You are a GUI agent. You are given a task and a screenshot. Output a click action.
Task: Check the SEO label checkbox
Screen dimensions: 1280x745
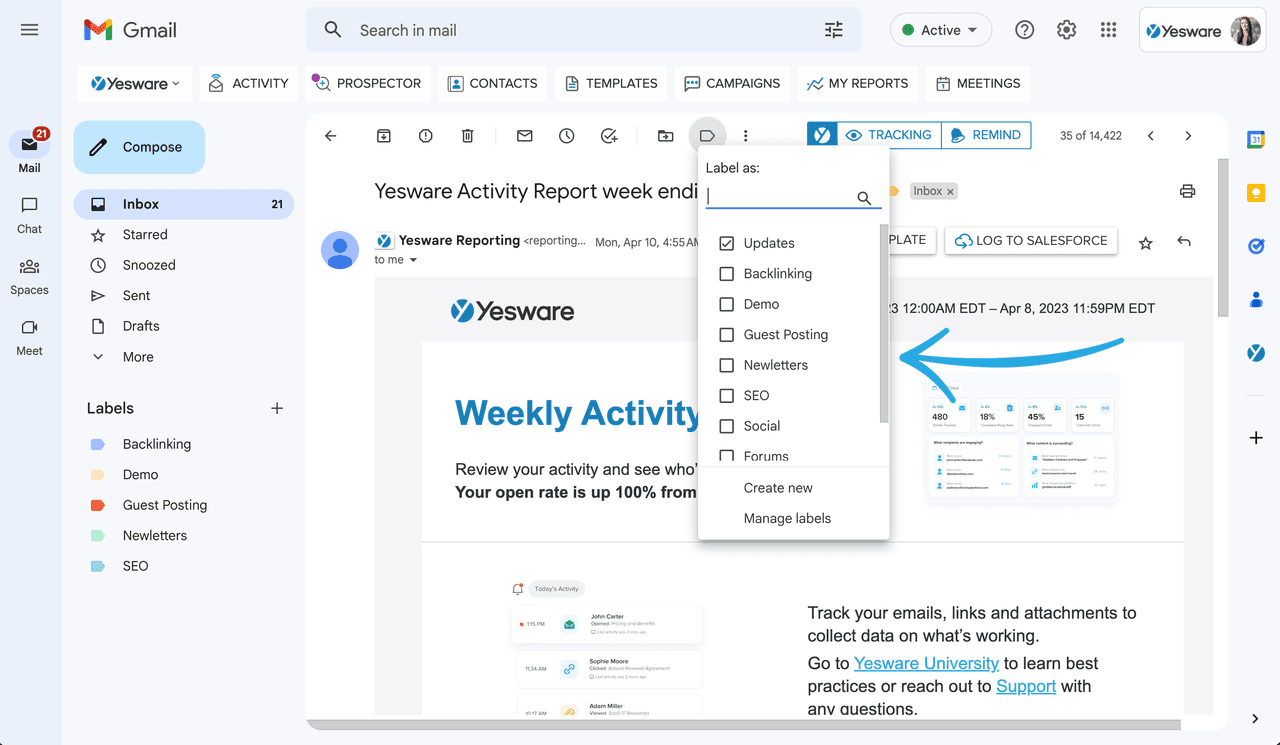tap(727, 396)
